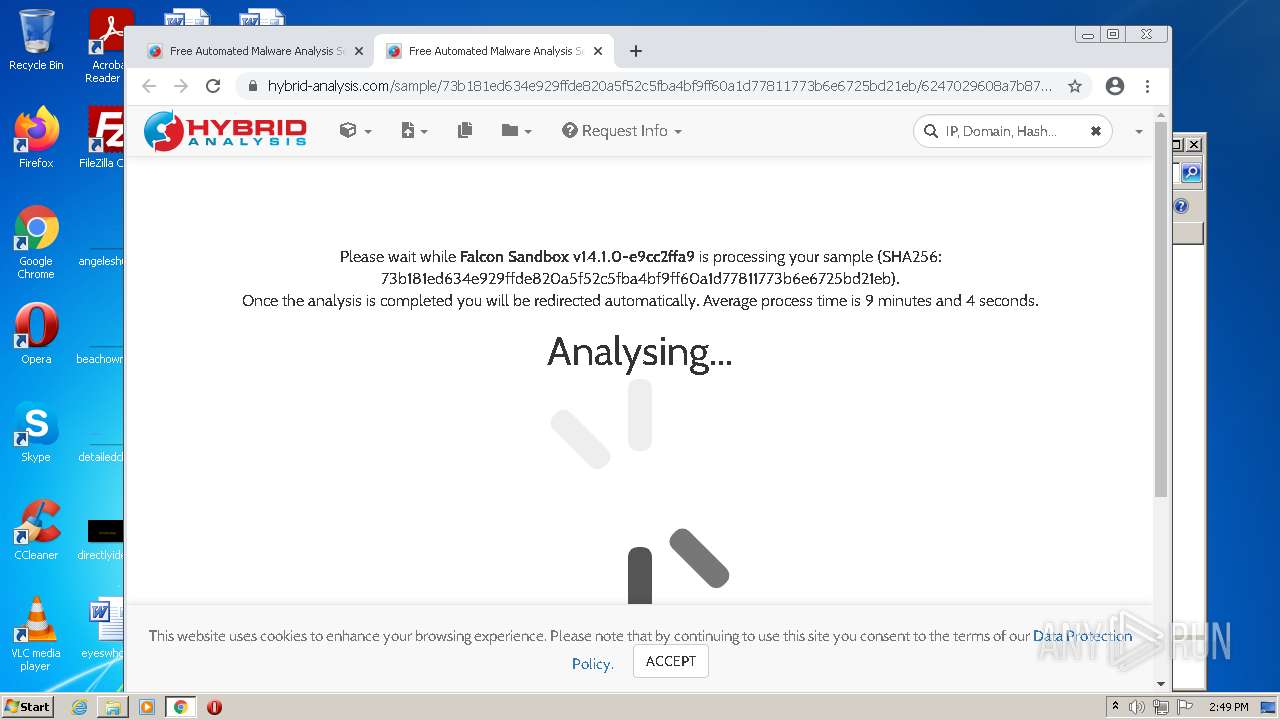Click the Hybrid Analysis logo

point(225,131)
